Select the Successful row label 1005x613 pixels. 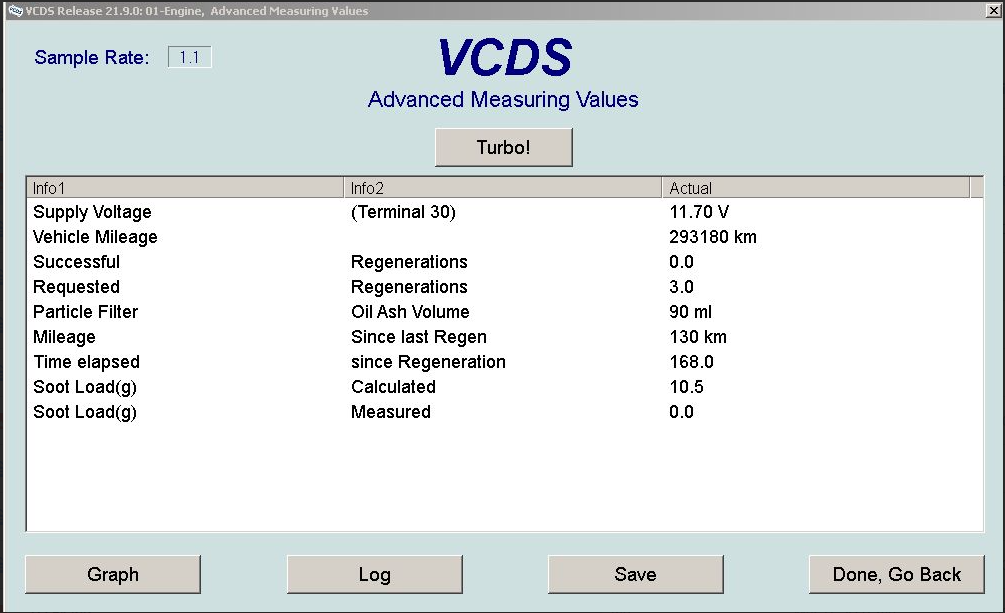click(x=76, y=262)
